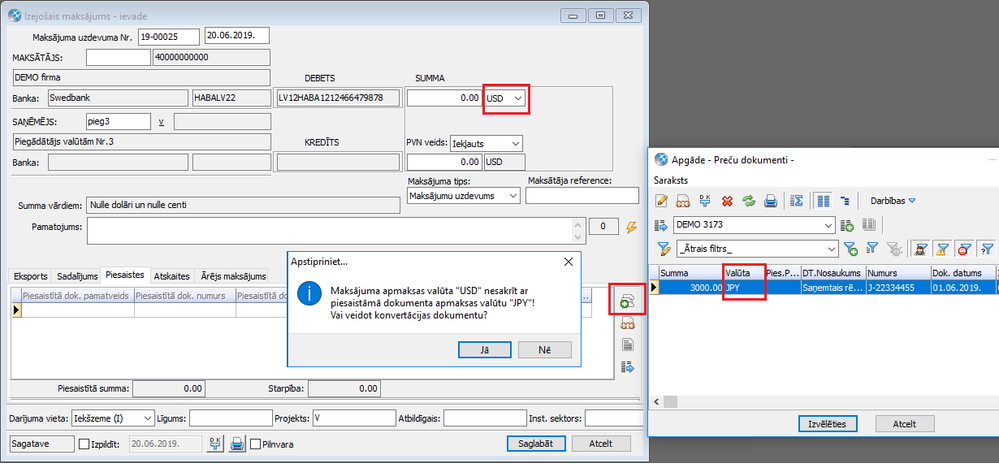Click the glasses view icon in Preču dokumenti toolbar
999x464 pixels.
coord(683,201)
